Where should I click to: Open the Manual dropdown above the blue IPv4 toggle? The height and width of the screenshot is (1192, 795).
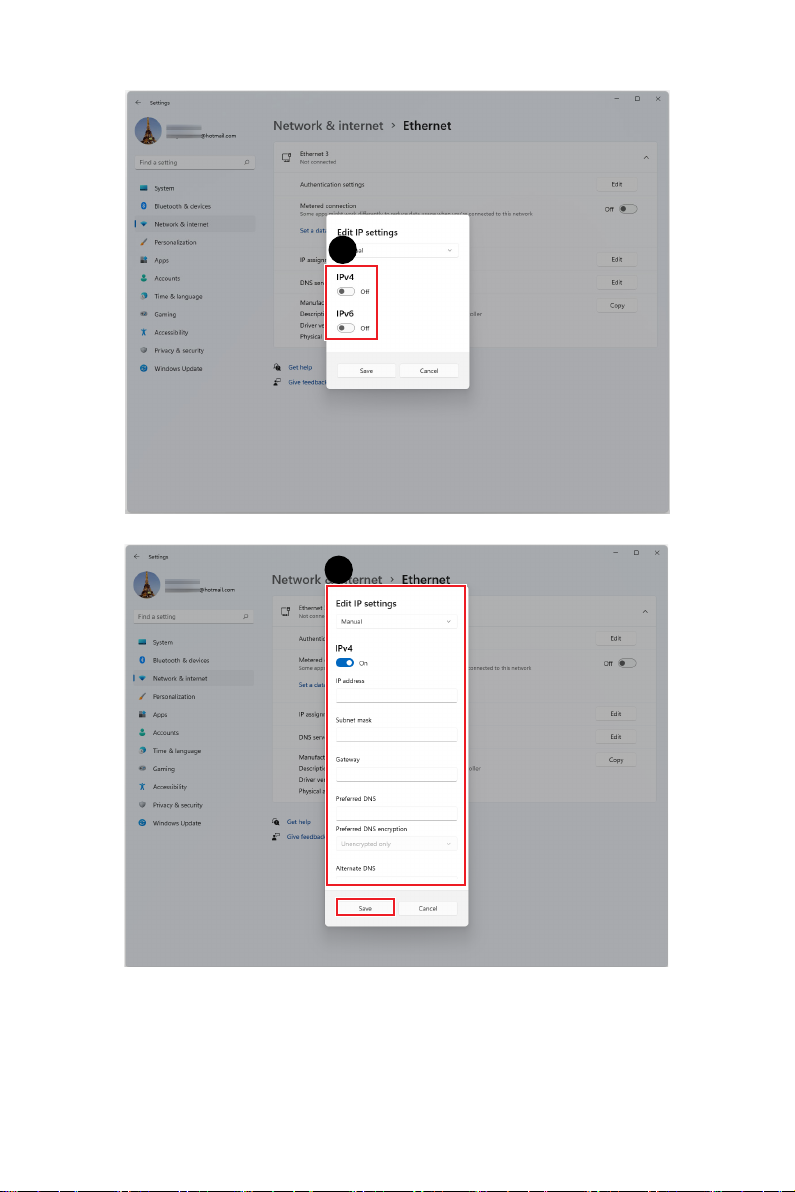pos(396,621)
